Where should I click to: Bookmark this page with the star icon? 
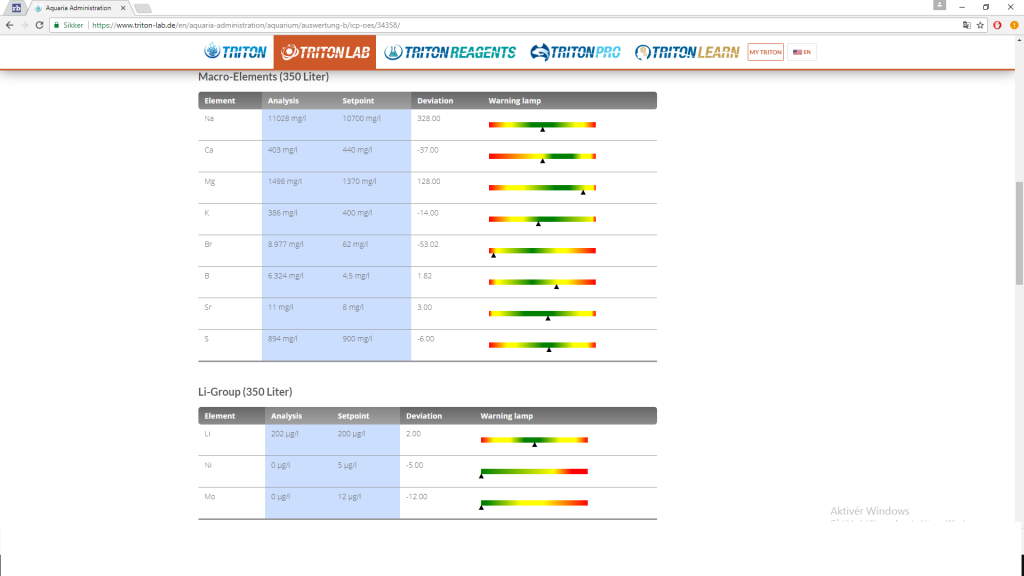[980, 25]
